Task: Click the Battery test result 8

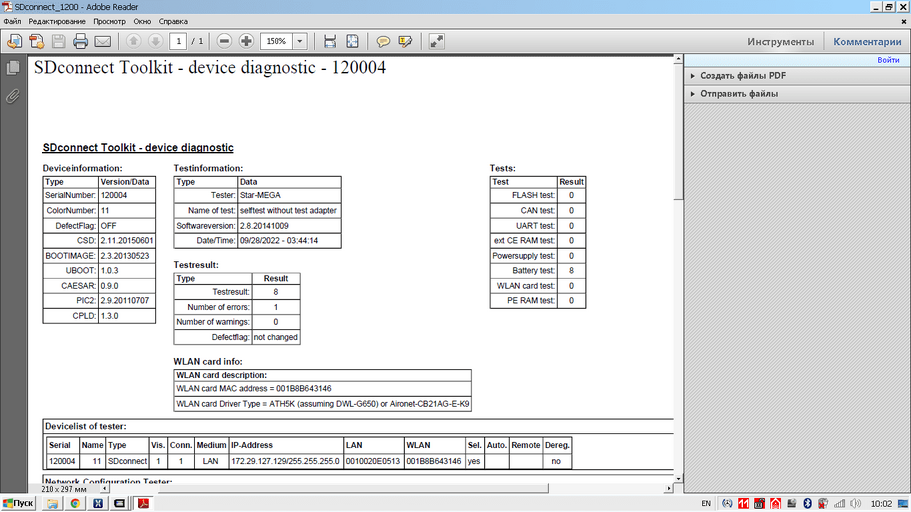Action: [571, 271]
